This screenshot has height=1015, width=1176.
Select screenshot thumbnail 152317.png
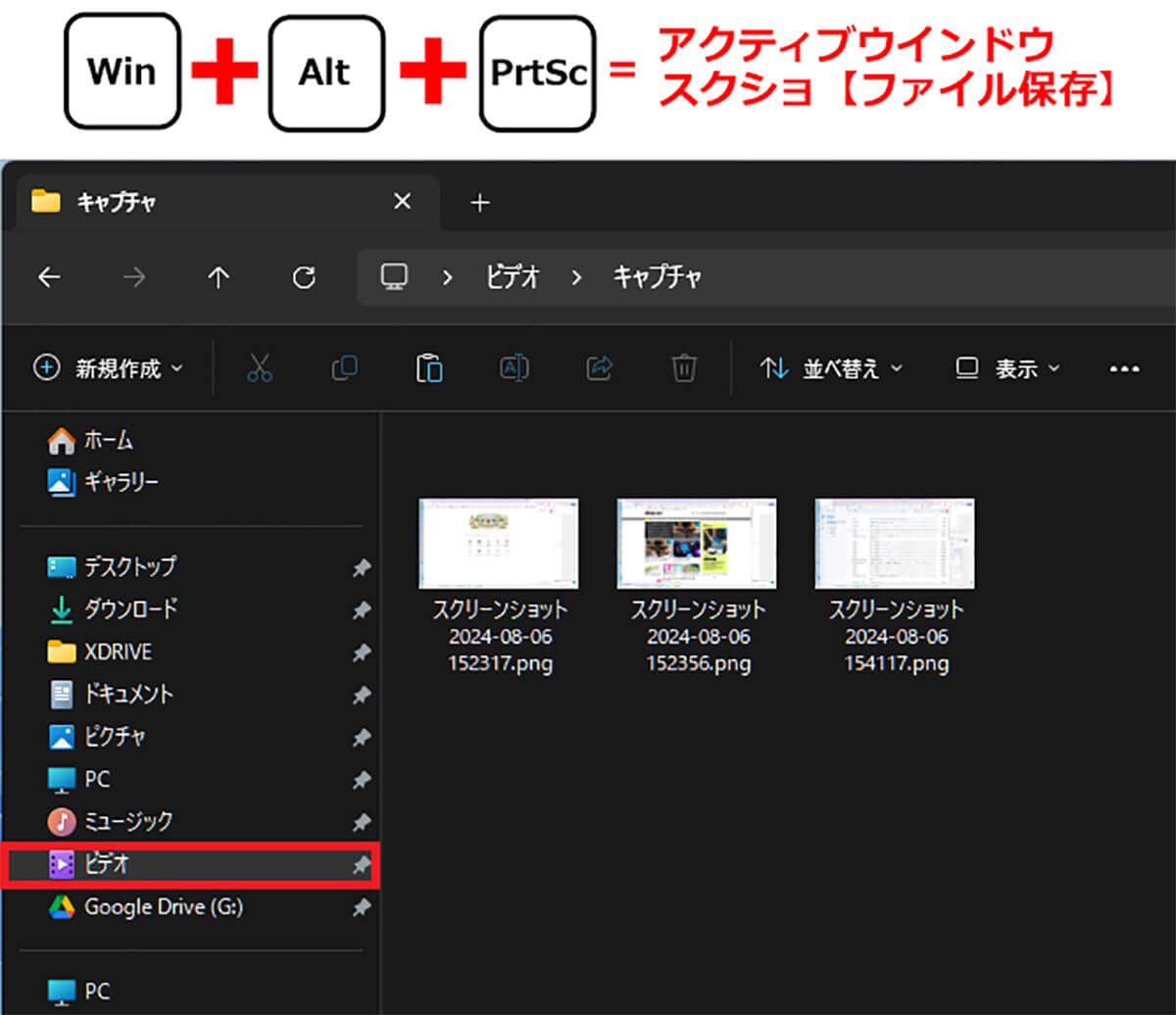click(x=499, y=544)
